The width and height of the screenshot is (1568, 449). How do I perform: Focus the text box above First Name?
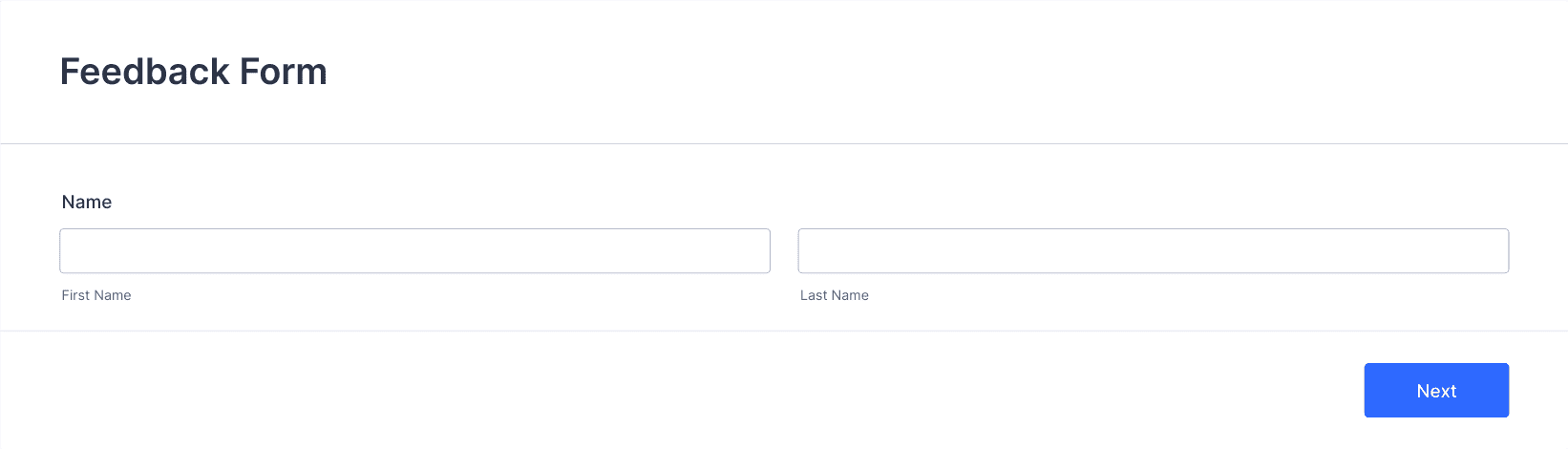click(414, 251)
